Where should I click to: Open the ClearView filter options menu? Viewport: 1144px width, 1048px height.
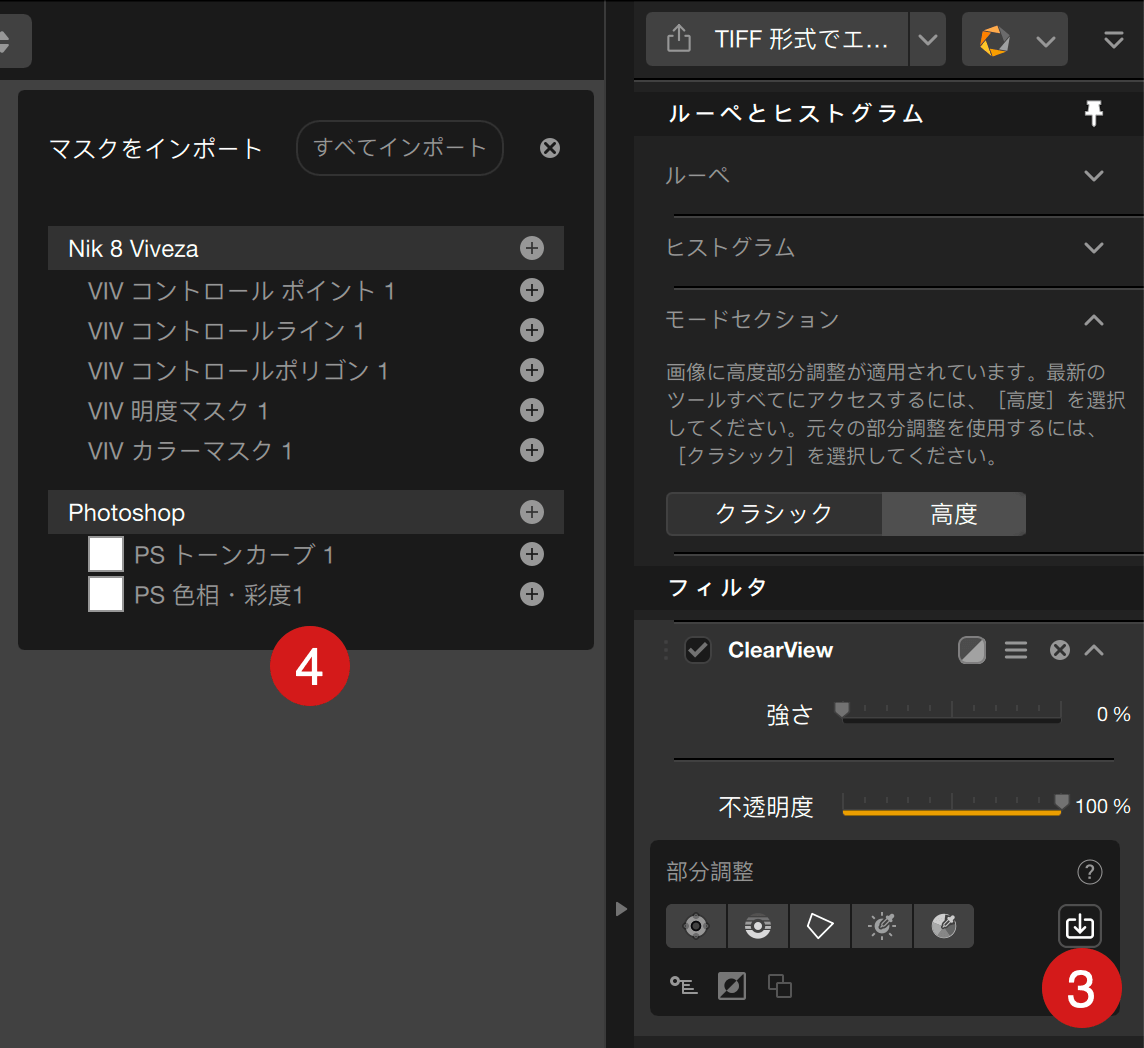[x=1016, y=650]
